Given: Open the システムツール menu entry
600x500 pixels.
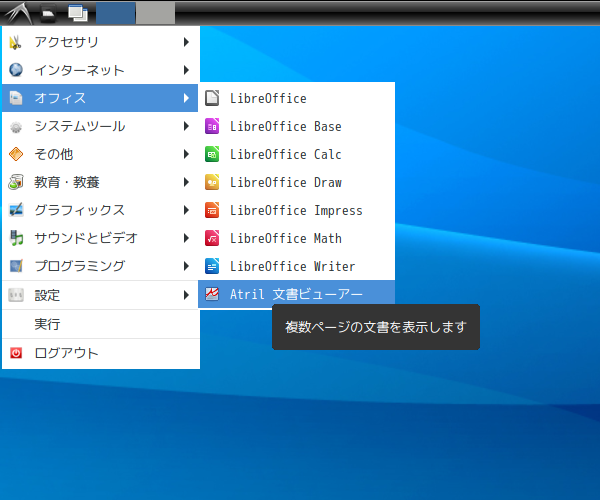Looking at the screenshot, I should point(100,126).
